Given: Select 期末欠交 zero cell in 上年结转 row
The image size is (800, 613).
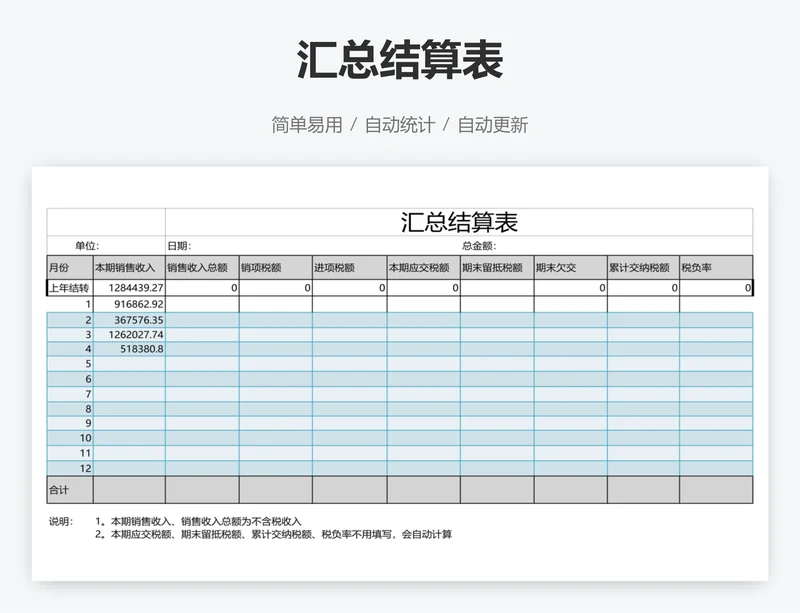Looking at the screenshot, I should coord(570,288).
